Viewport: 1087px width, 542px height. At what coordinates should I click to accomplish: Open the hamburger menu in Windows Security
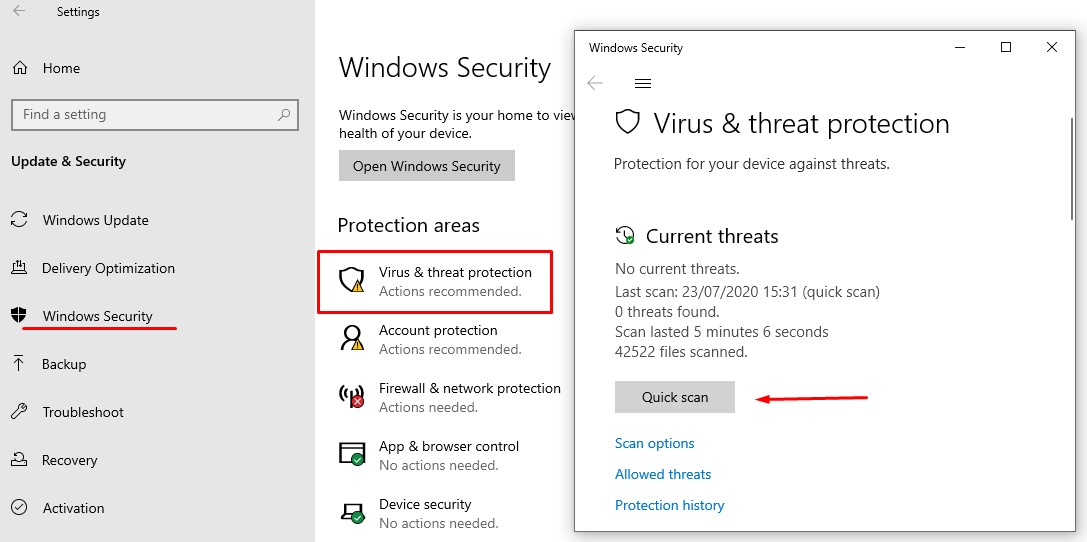(x=643, y=83)
